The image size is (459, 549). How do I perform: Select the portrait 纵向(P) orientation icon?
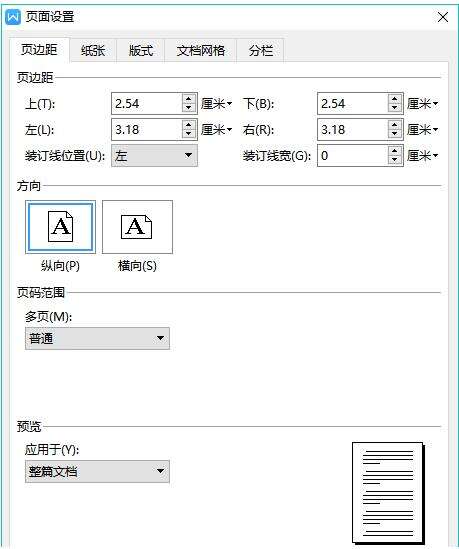60,227
